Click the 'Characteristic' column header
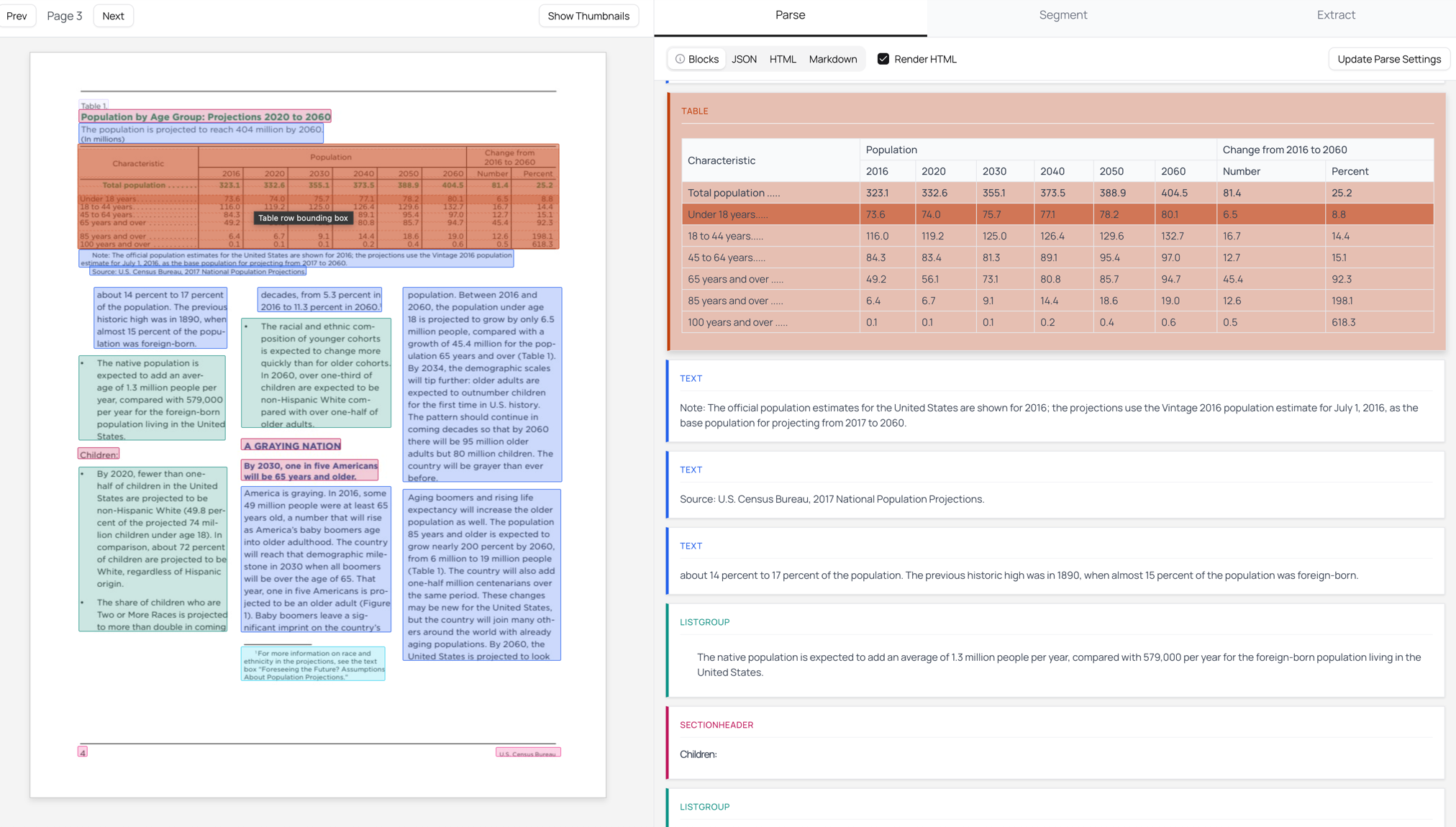 tap(770, 160)
